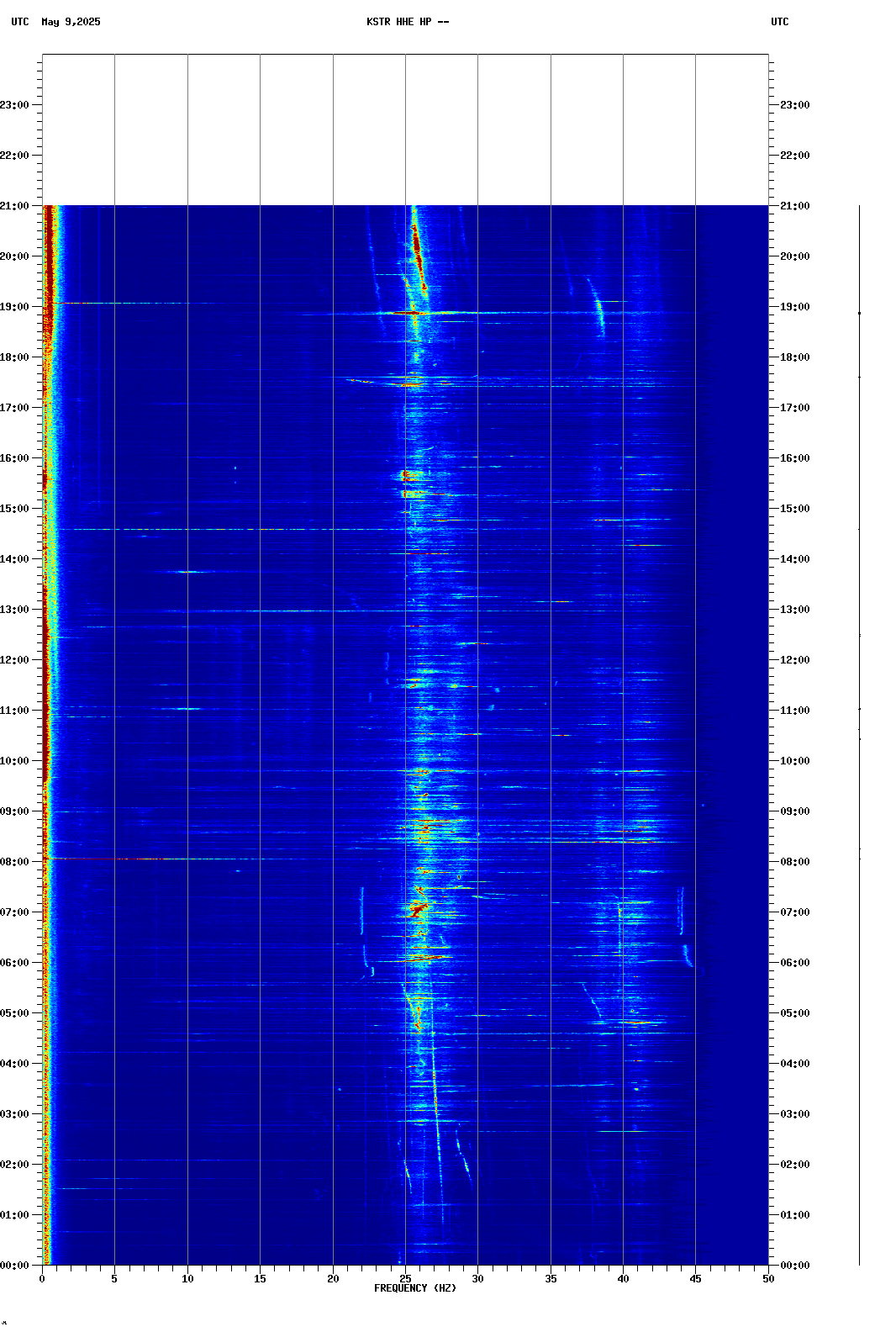Select the "35" frequency tick label
Viewport: 896px width, 1332px height.
(x=551, y=1279)
